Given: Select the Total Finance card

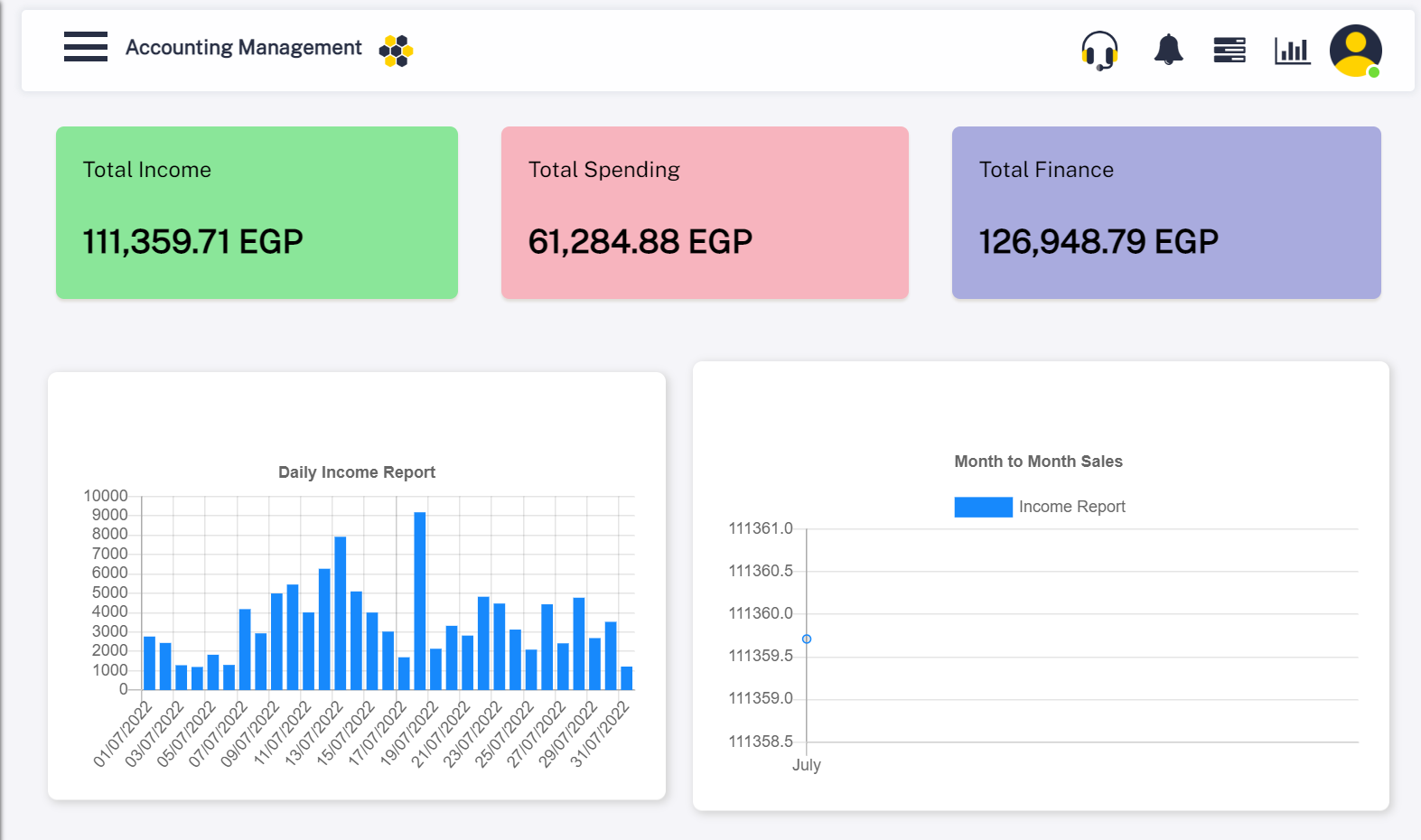Looking at the screenshot, I should (1166, 212).
